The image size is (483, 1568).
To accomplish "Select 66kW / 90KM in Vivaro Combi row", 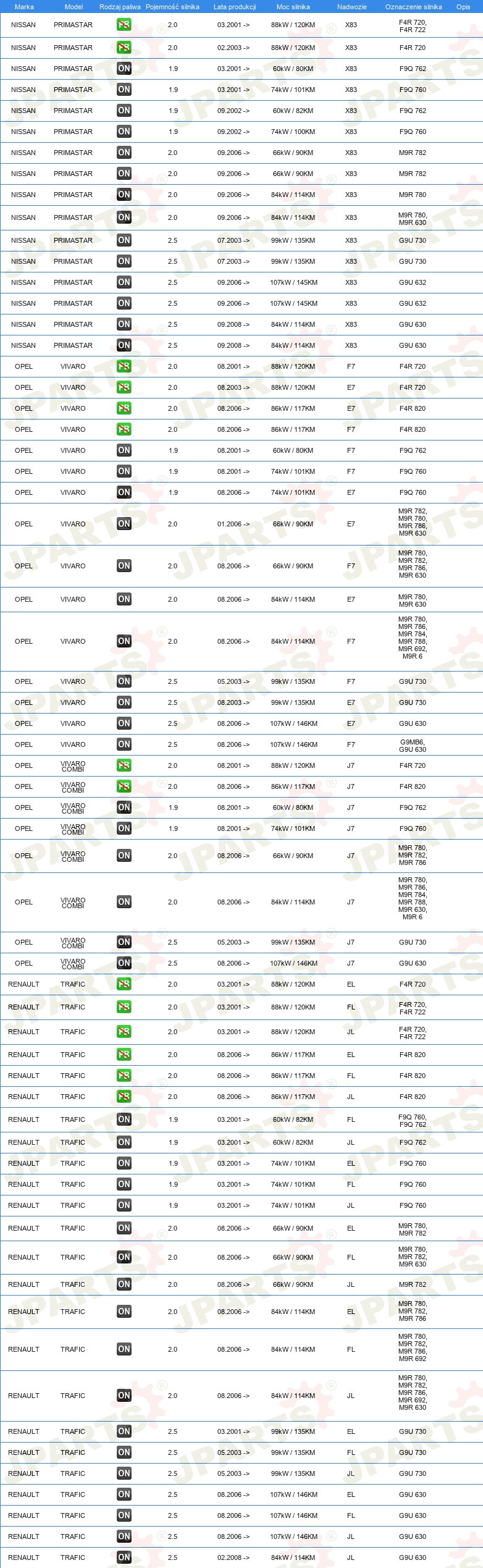I will (x=293, y=856).
